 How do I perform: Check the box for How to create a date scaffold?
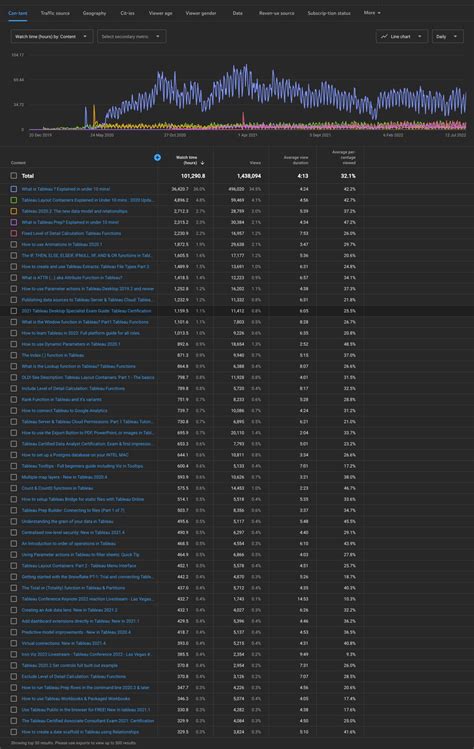pyautogui.click(x=14, y=732)
